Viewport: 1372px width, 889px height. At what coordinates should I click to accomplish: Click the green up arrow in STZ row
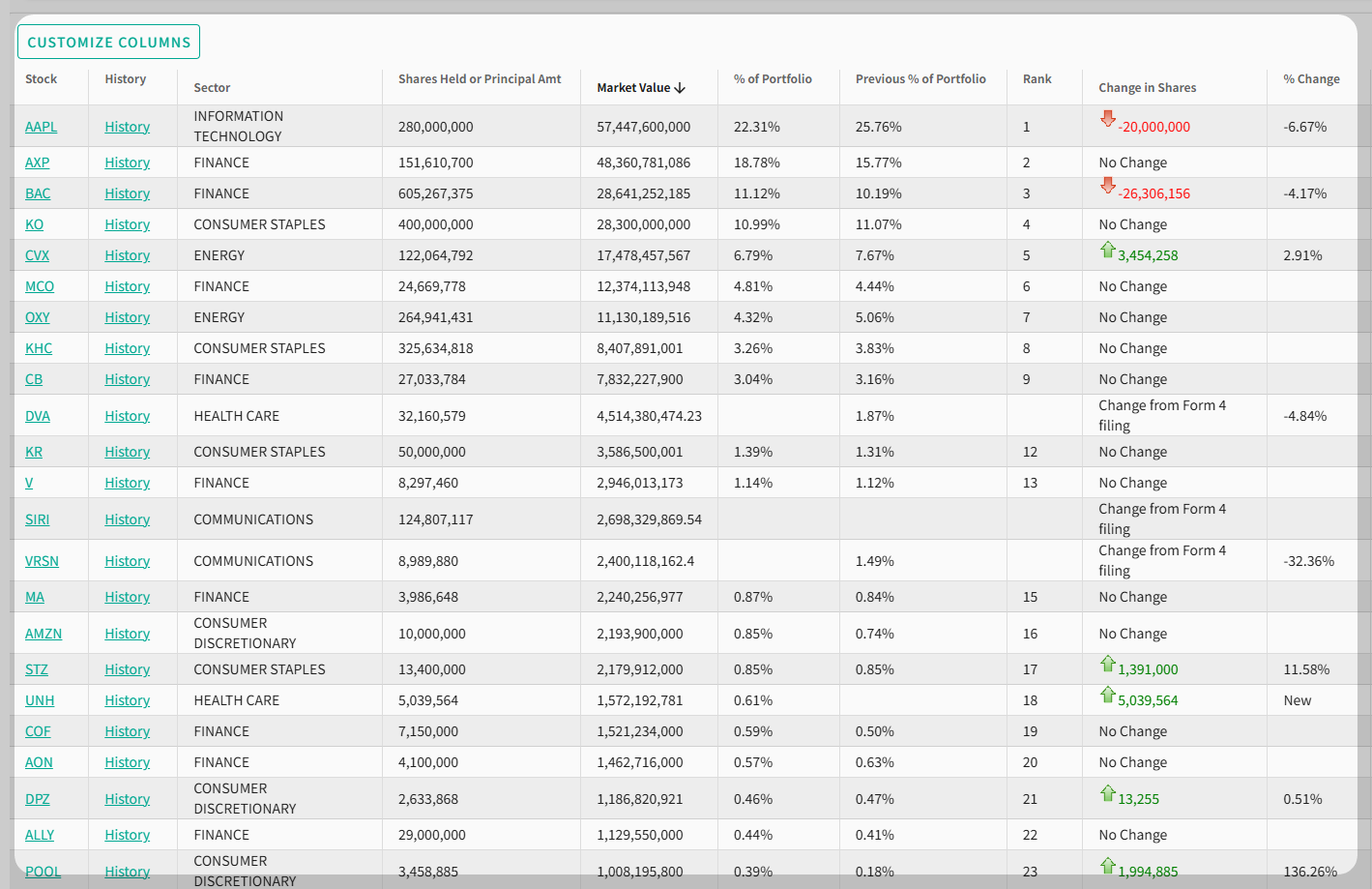tap(1108, 664)
